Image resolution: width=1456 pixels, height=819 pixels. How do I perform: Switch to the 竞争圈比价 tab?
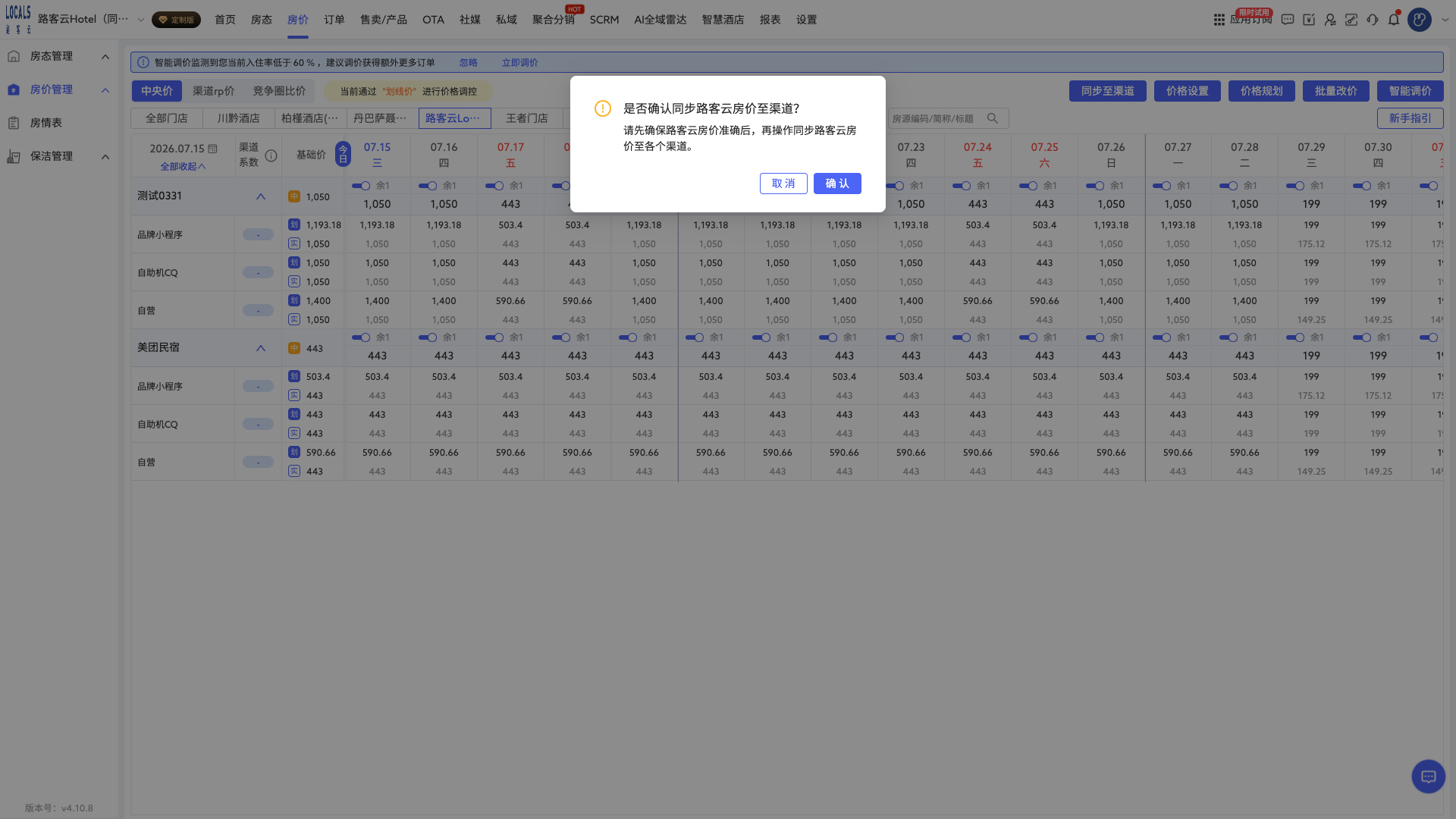click(x=279, y=91)
